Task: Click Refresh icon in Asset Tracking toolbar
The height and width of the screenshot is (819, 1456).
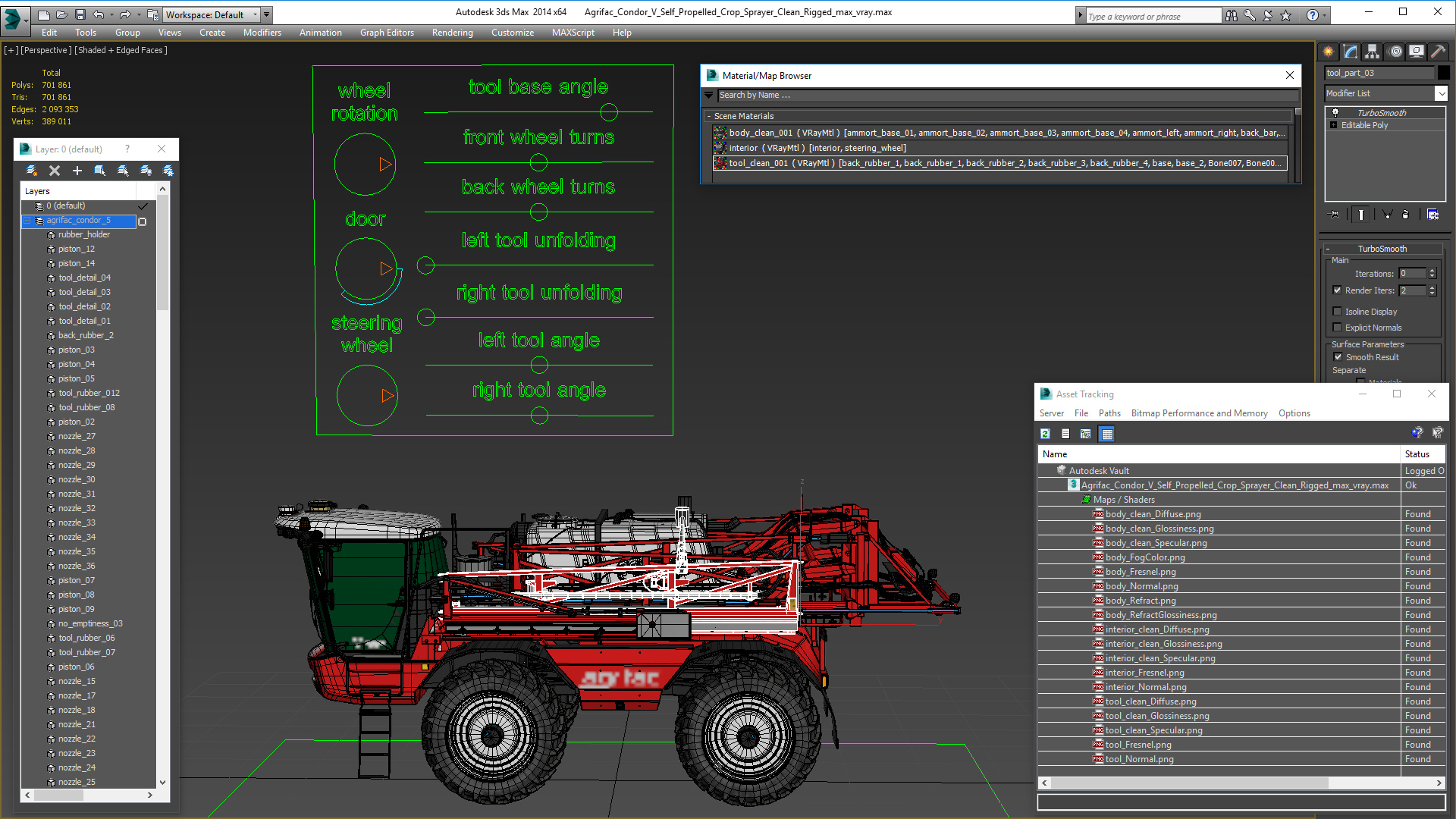Action: pos(1045,434)
